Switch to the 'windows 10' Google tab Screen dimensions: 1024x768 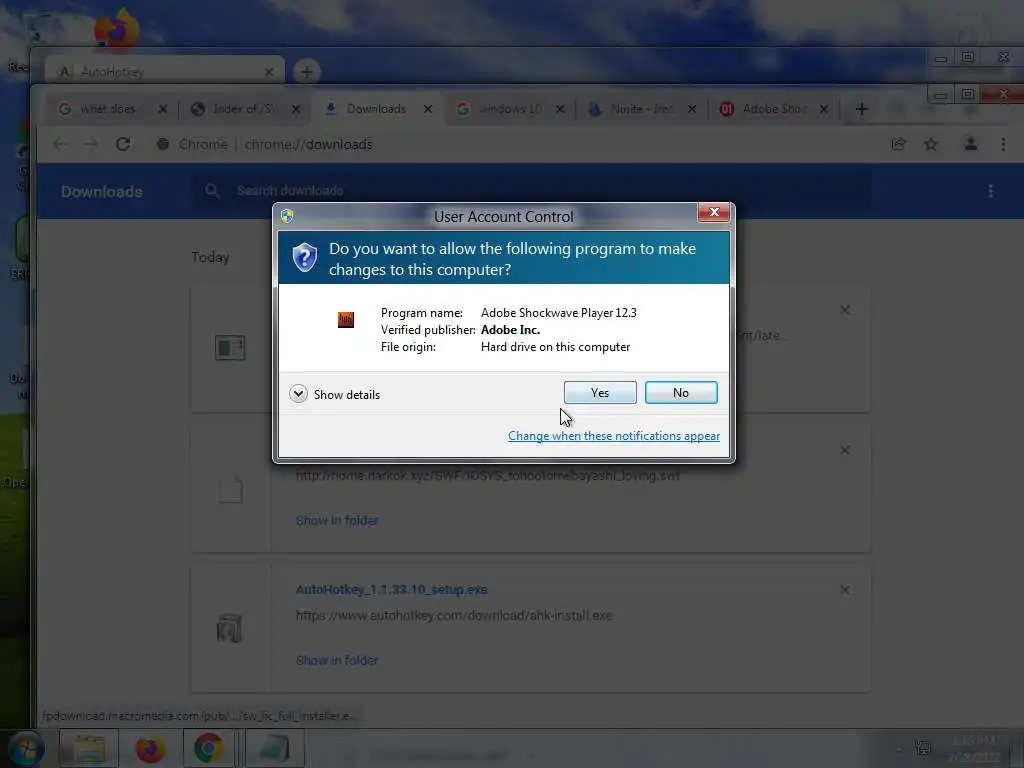tap(509, 109)
